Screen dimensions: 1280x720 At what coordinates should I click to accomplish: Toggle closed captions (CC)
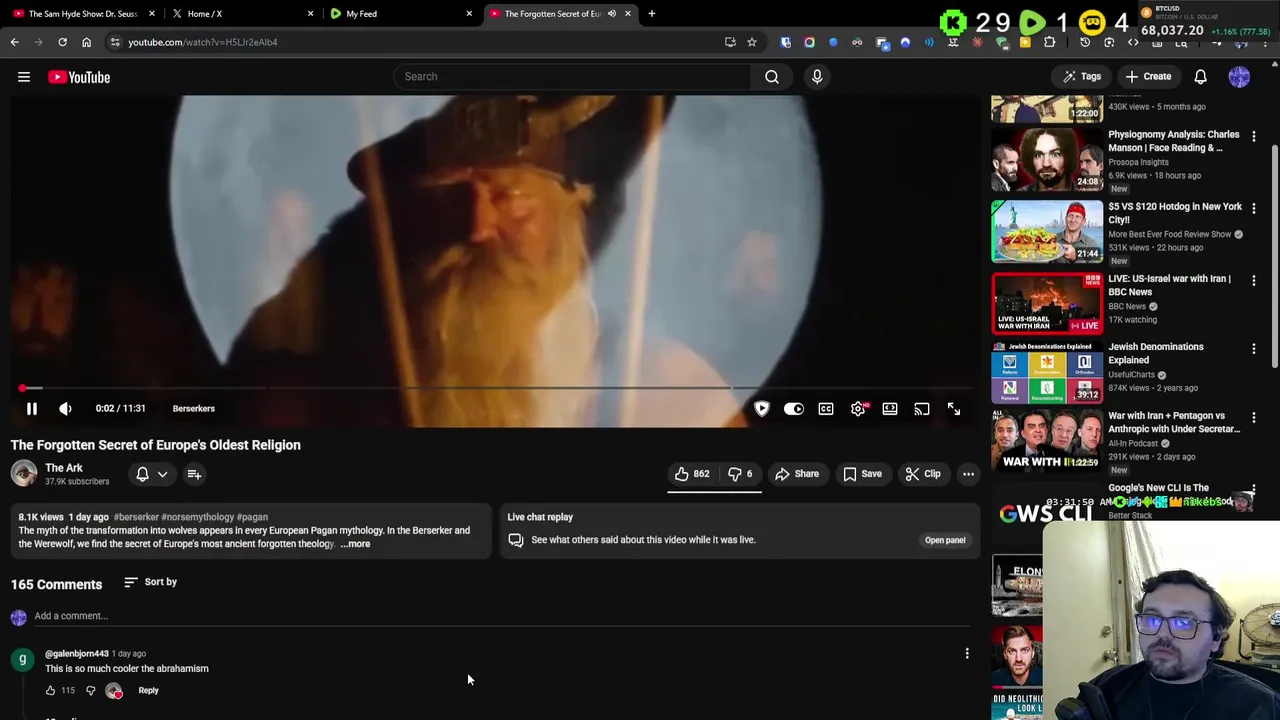(826, 408)
